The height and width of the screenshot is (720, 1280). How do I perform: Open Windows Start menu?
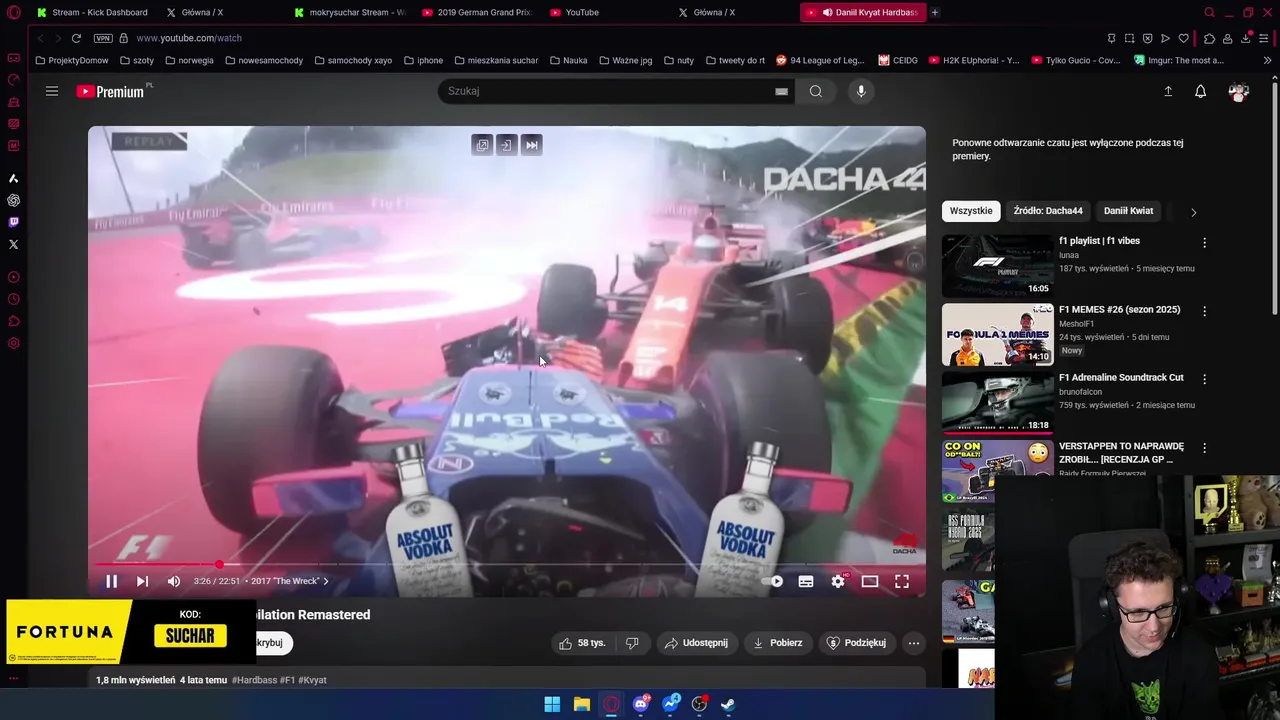(552, 704)
